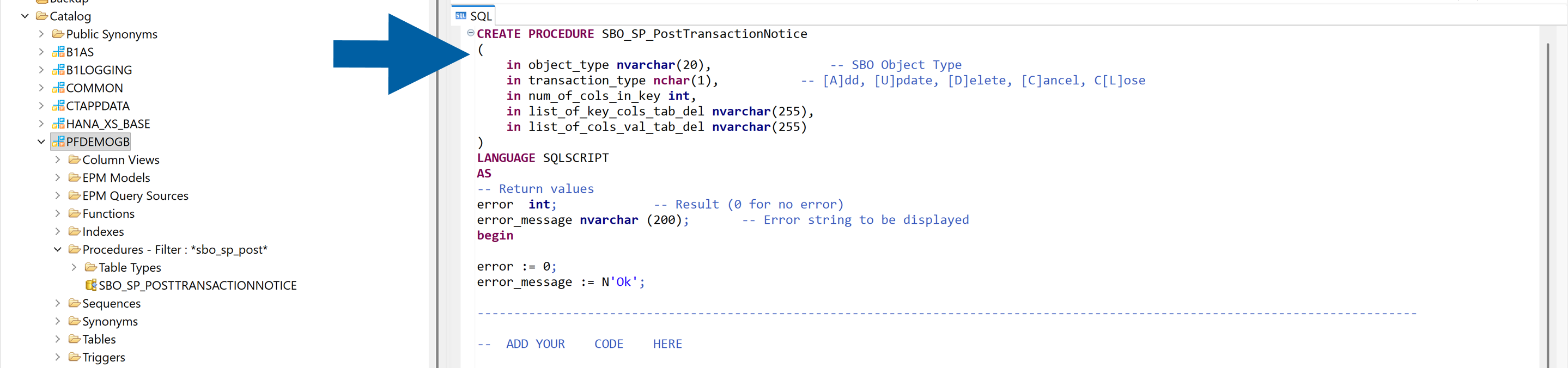This screenshot has height=368, width=1568.
Task: Expand the Tables node
Action: pos(57,339)
